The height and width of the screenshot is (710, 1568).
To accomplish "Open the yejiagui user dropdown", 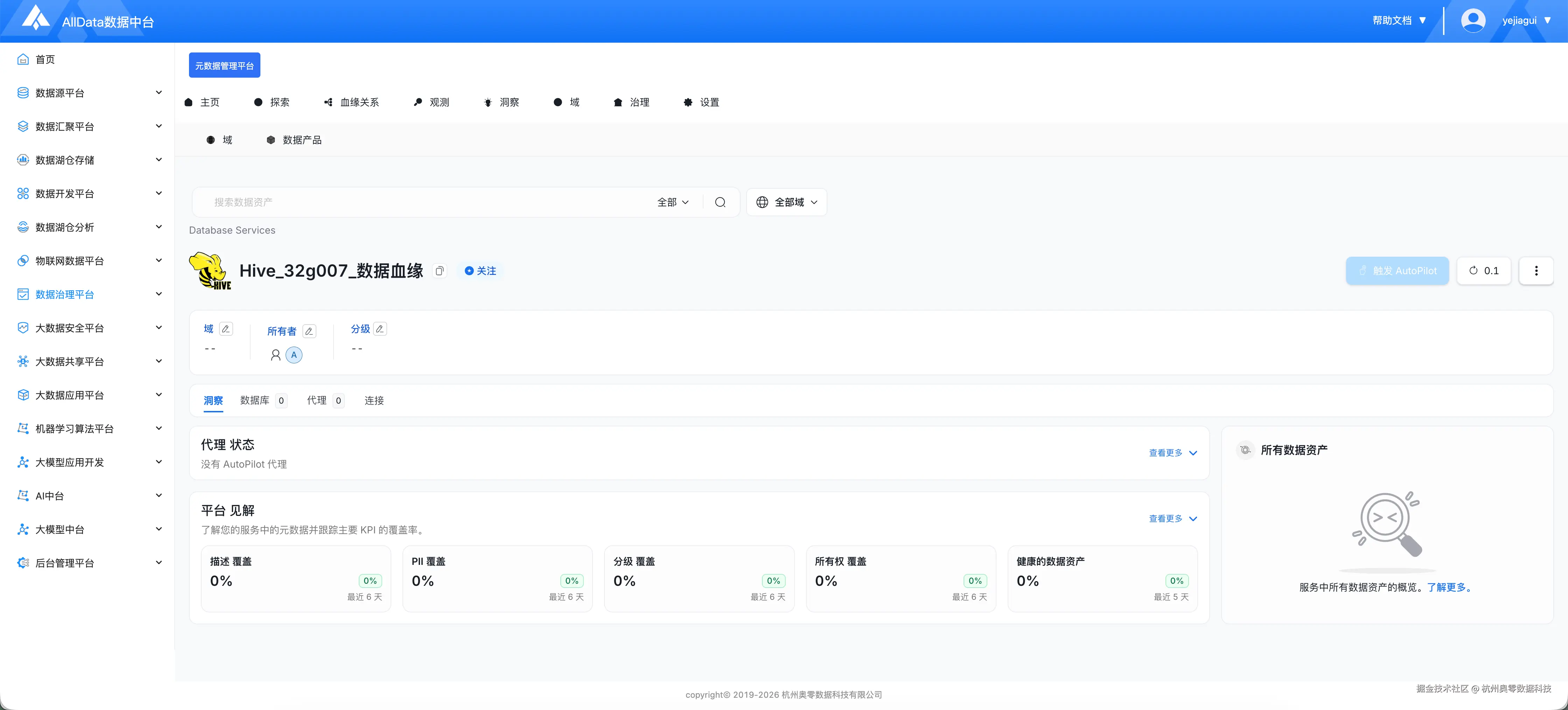I will (x=1527, y=21).
